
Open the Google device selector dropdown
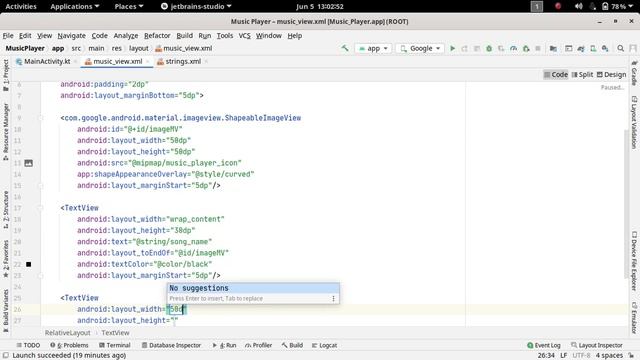coord(420,48)
